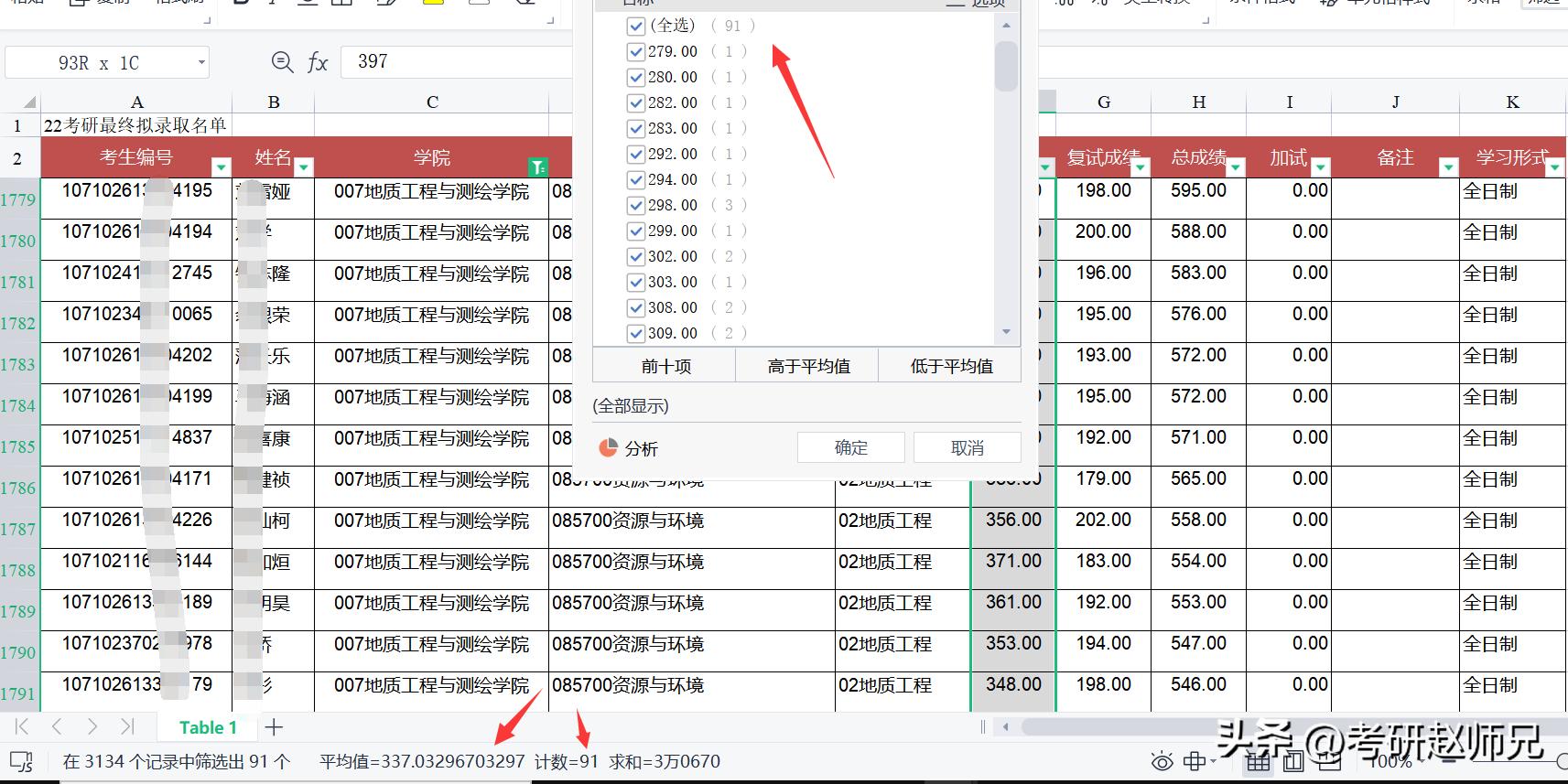Click the filter list scroll up arrow
The image size is (1568, 784).
coord(1006,26)
